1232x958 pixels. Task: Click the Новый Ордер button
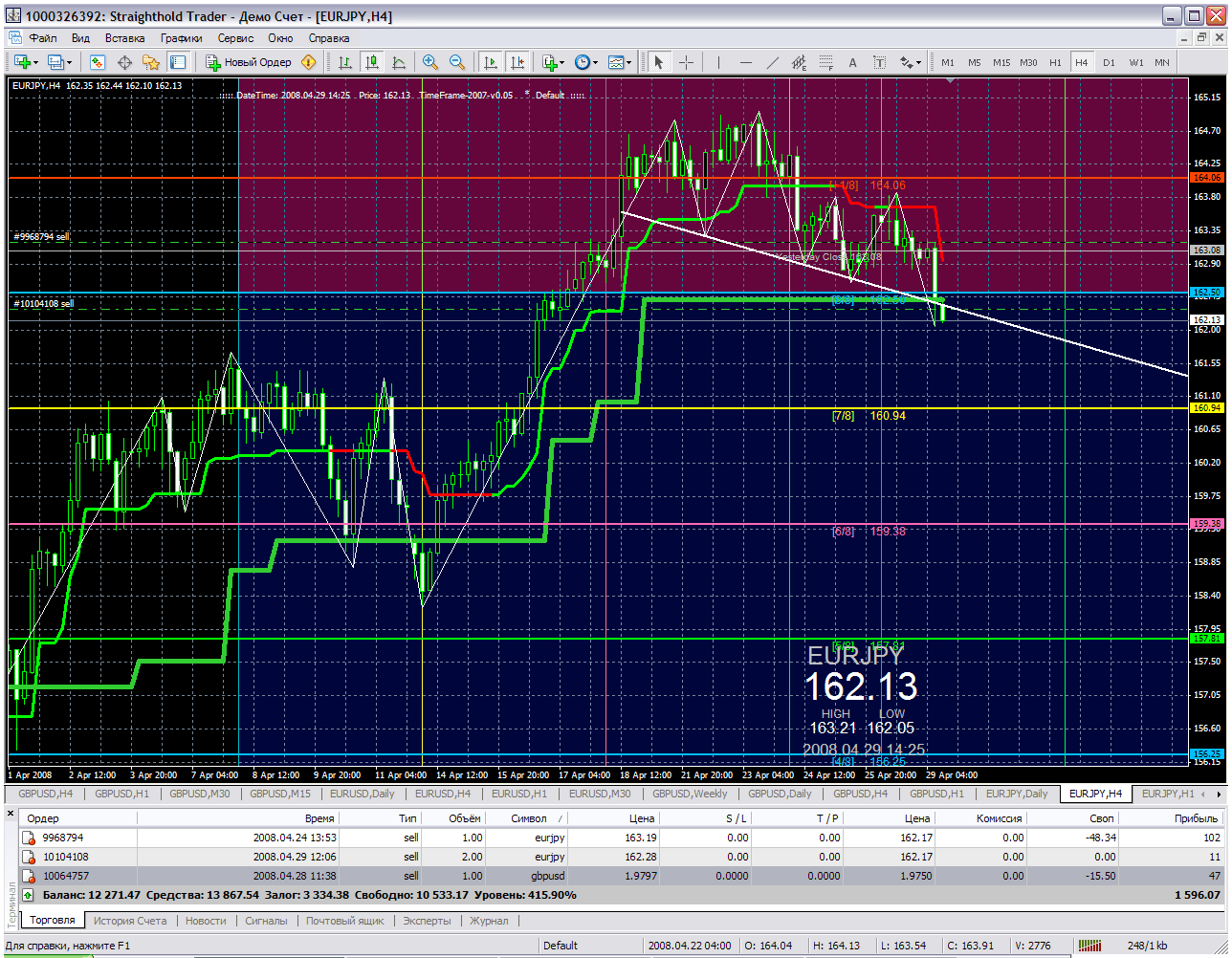click(x=249, y=62)
